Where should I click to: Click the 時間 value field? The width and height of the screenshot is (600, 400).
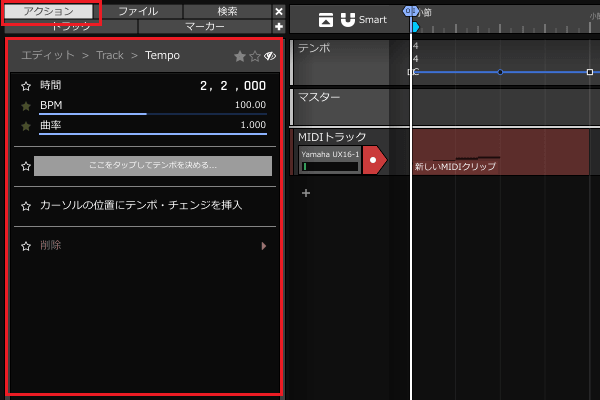pos(232,86)
